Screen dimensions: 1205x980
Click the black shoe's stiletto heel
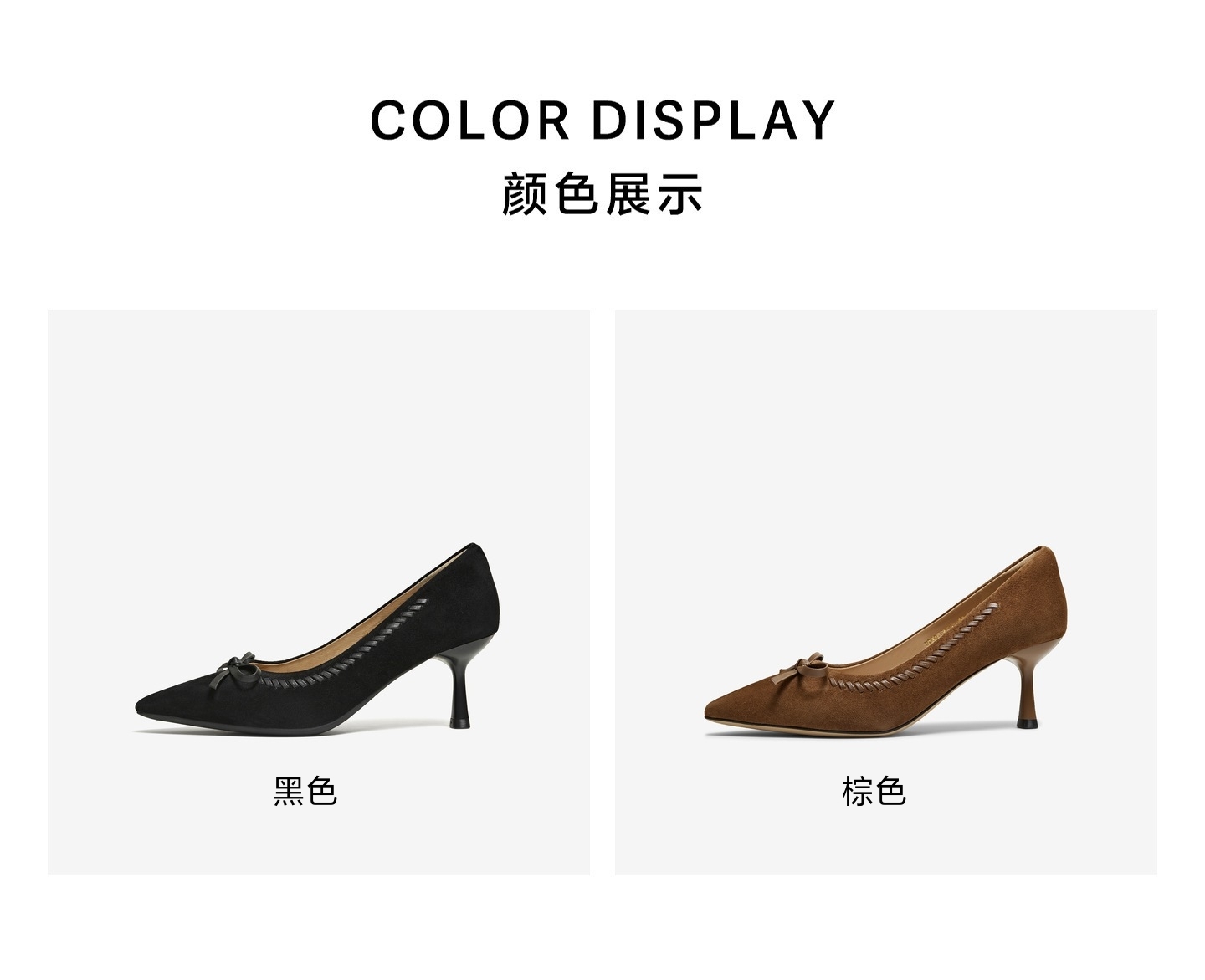(x=461, y=687)
